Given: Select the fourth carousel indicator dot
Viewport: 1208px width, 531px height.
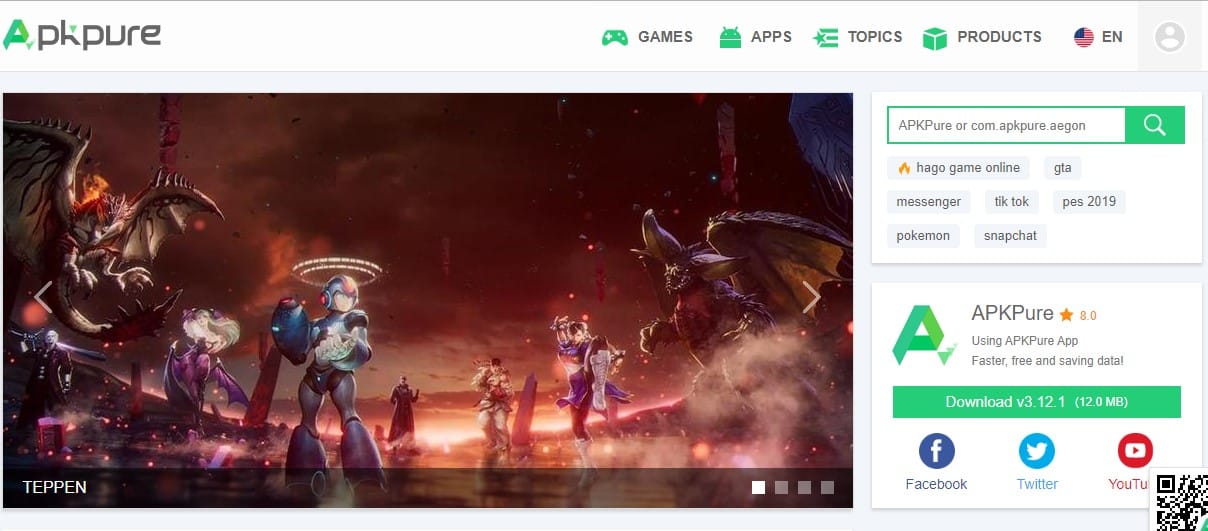Looking at the screenshot, I should (827, 488).
